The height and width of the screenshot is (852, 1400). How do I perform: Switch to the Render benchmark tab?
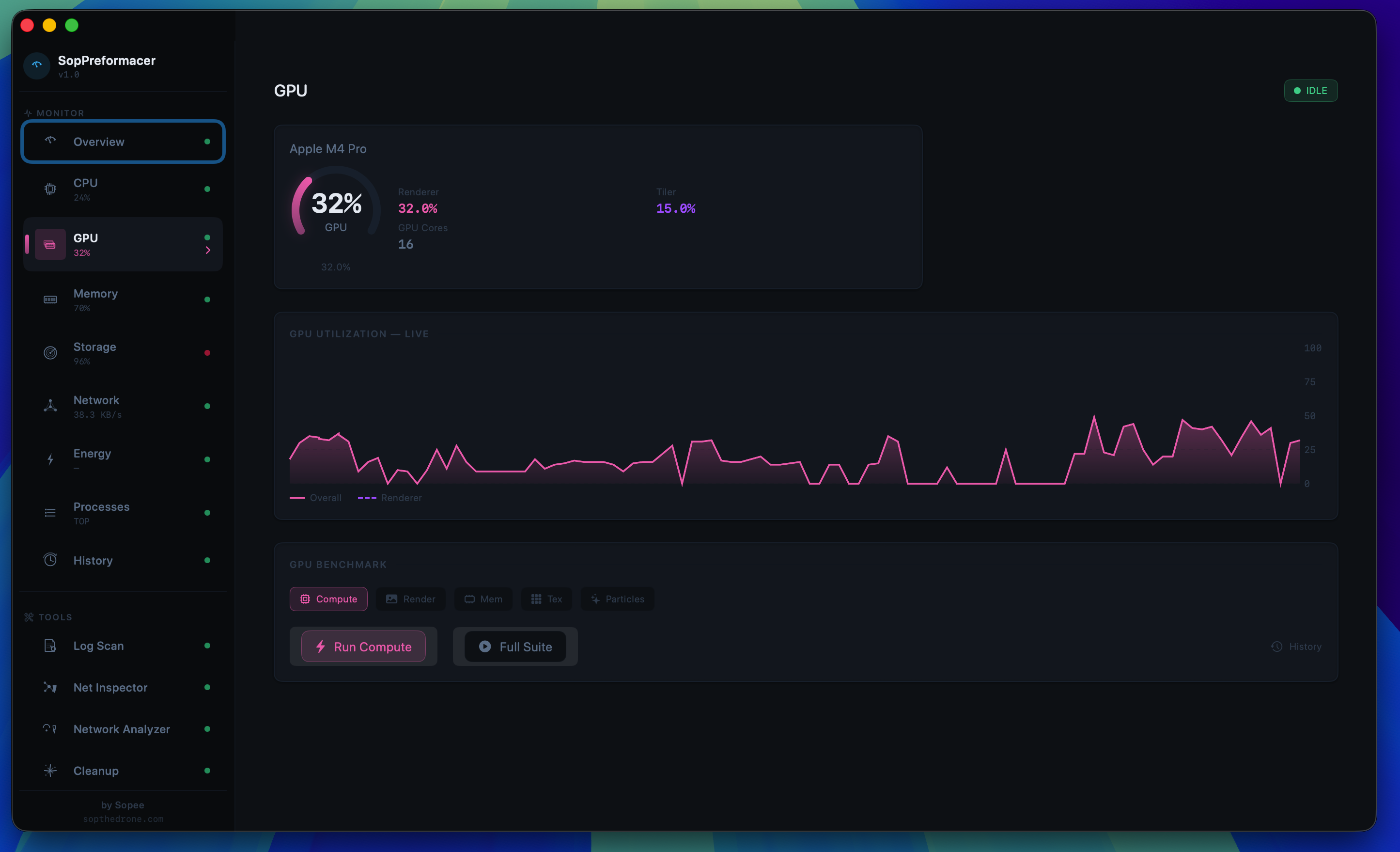click(411, 599)
